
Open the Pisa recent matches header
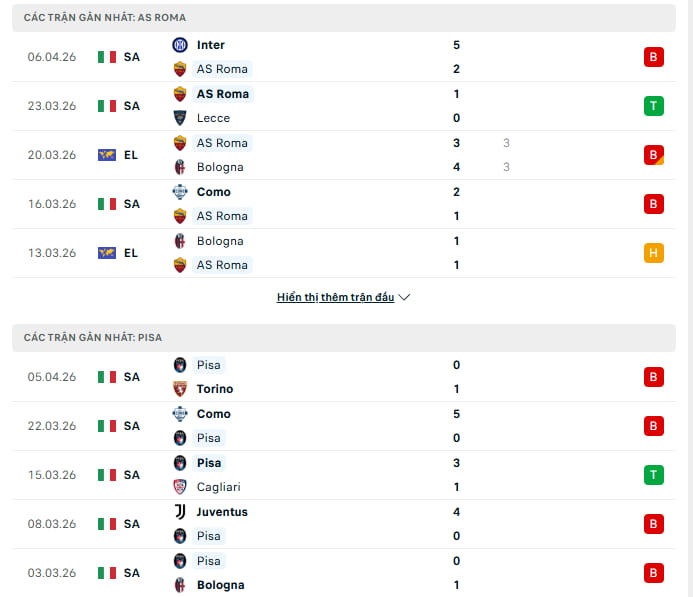(x=93, y=338)
